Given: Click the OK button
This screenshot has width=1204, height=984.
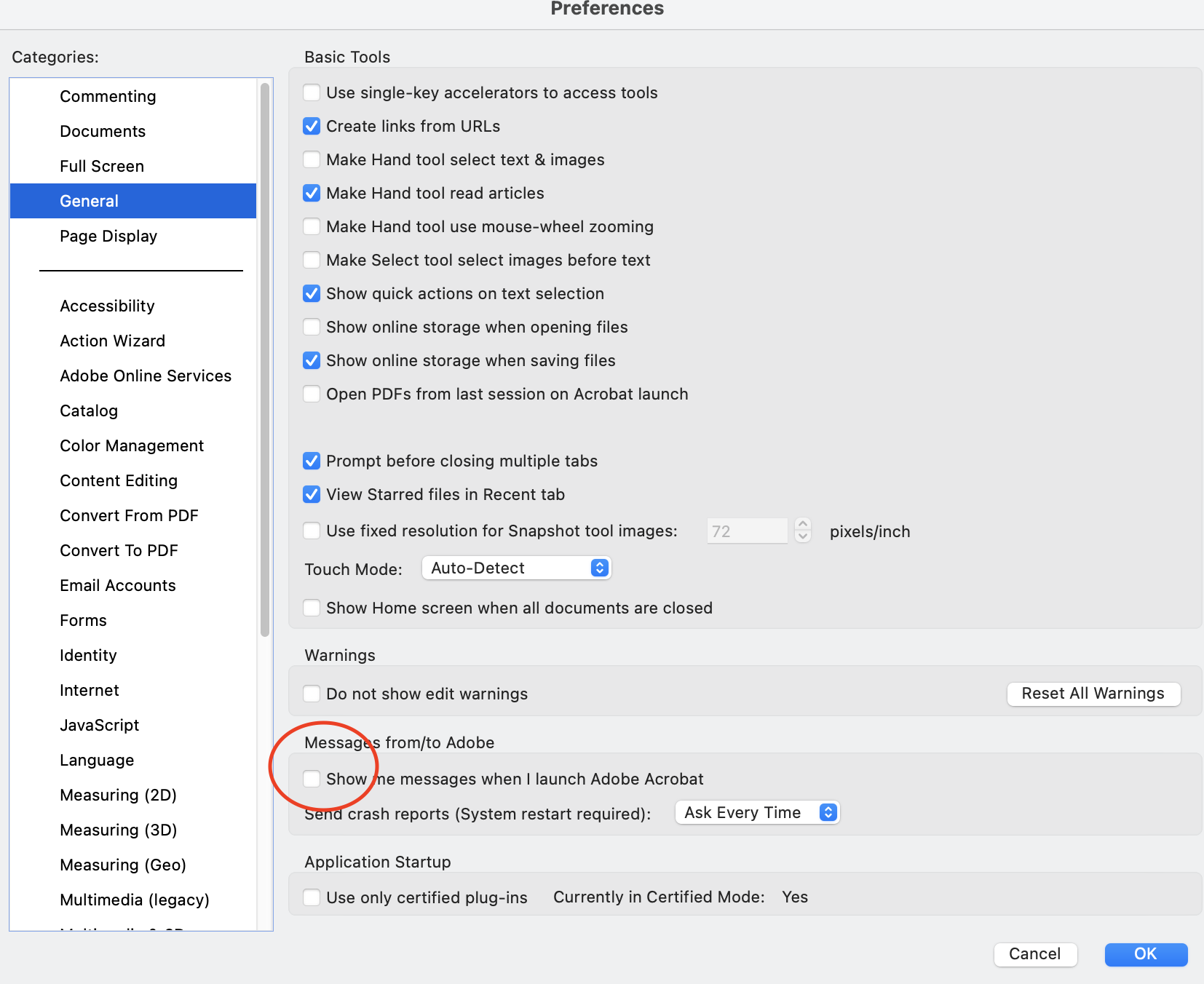Looking at the screenshot, I should 1145,954.
